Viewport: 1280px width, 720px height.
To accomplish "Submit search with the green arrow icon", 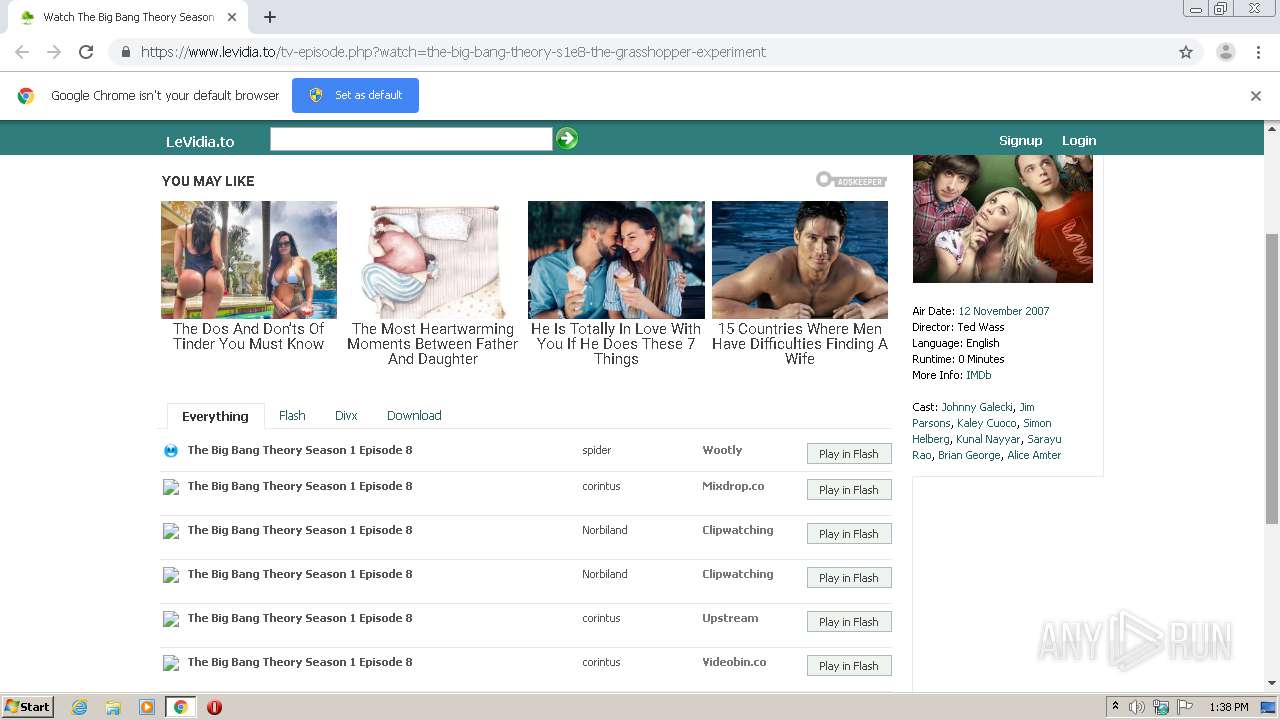I will click(x=567, y=139).
